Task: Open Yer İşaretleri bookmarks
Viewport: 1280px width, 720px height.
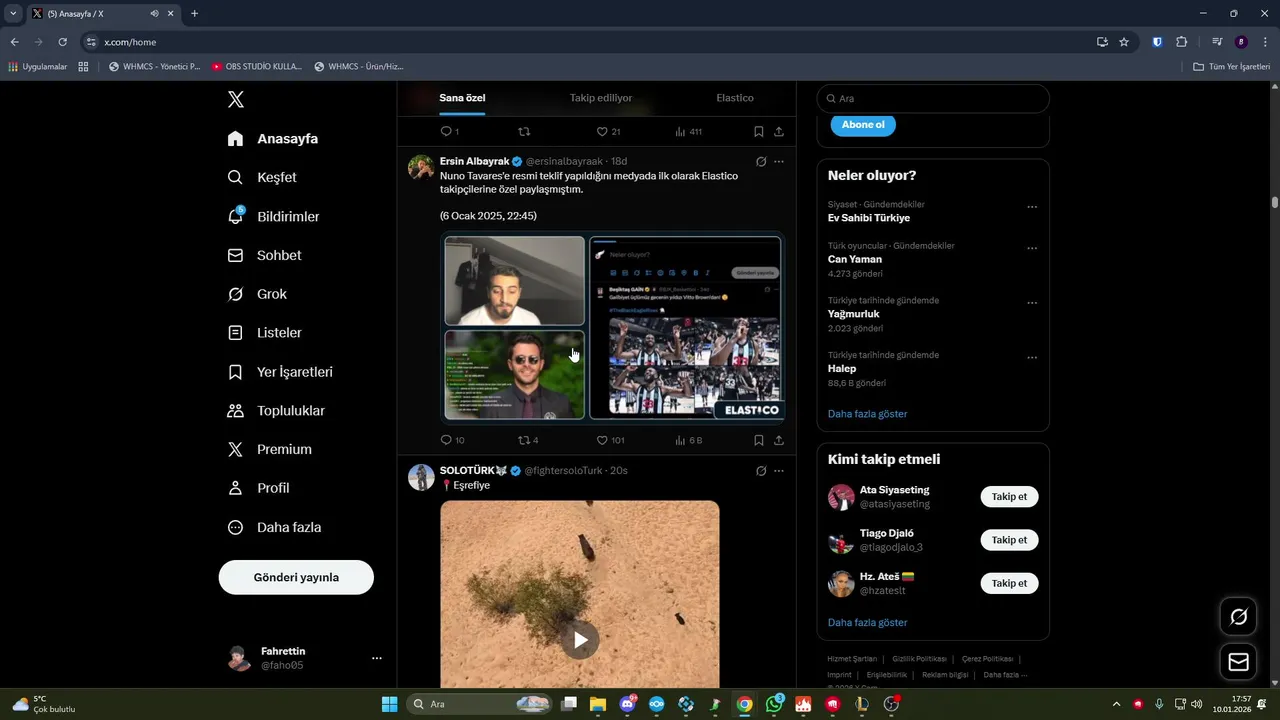Action: (x=280, y=372)
